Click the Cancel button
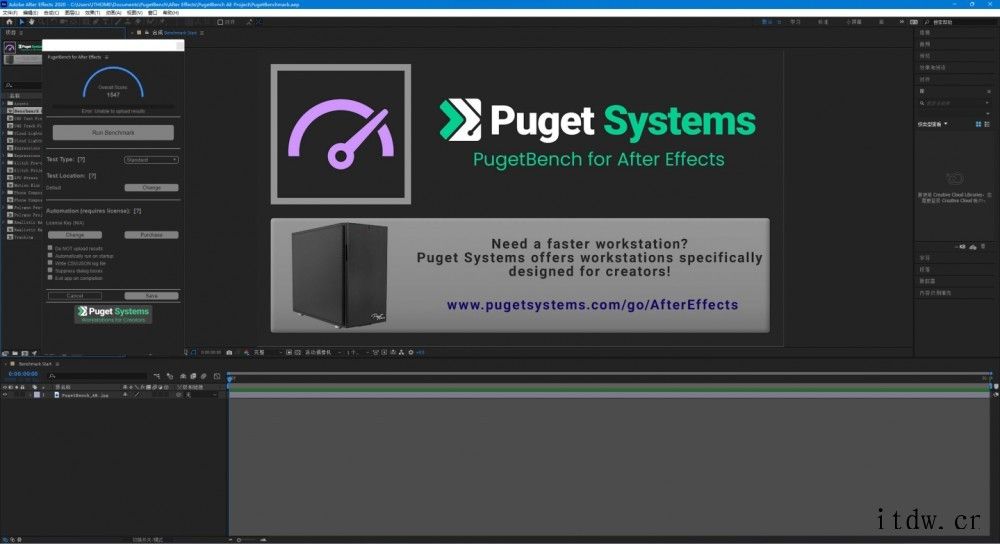This screenshot has height=544, width=1000. [x=75, y=296]
